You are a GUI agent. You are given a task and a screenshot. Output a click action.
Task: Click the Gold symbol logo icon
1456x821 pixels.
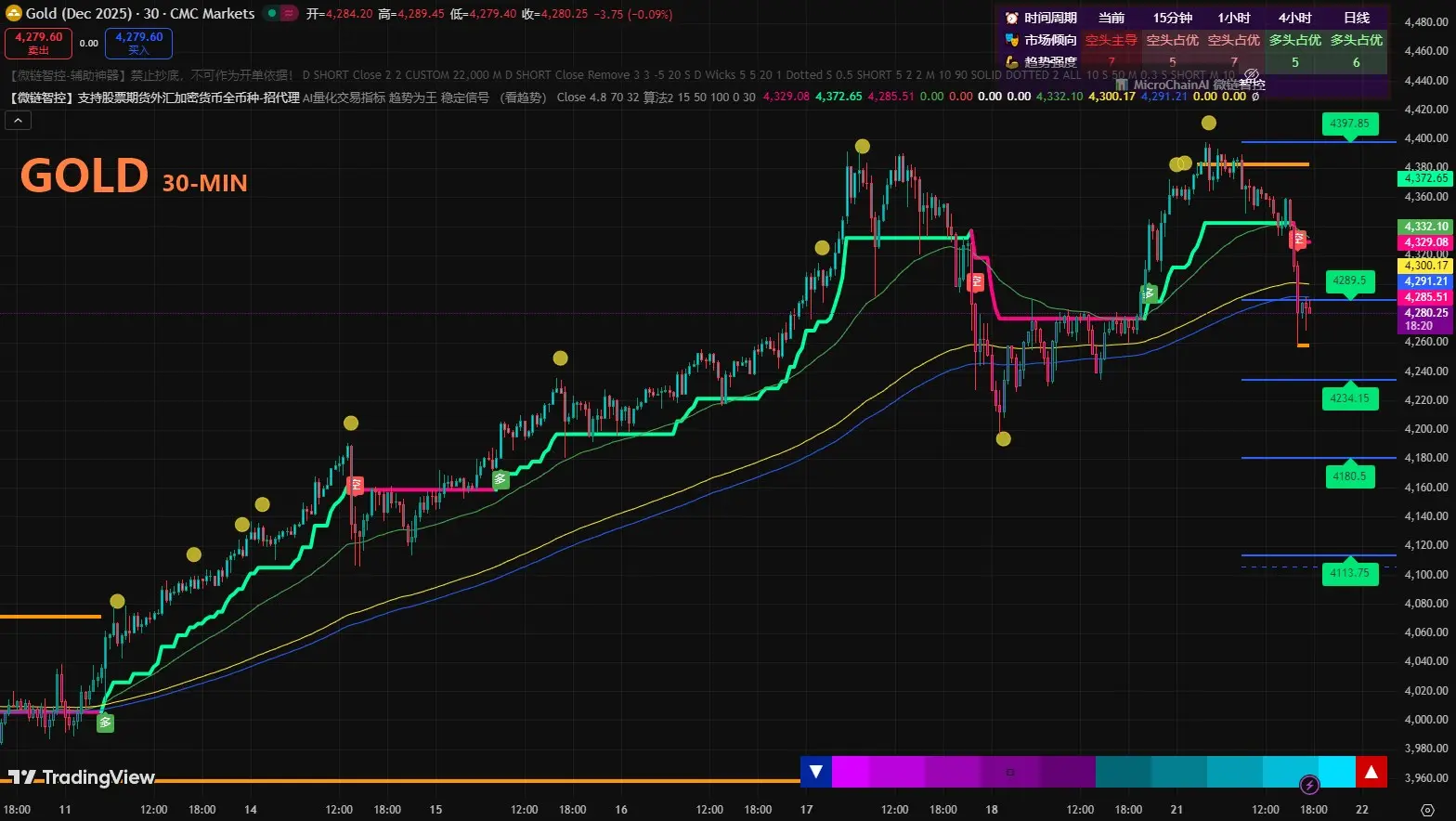point(14,14)
